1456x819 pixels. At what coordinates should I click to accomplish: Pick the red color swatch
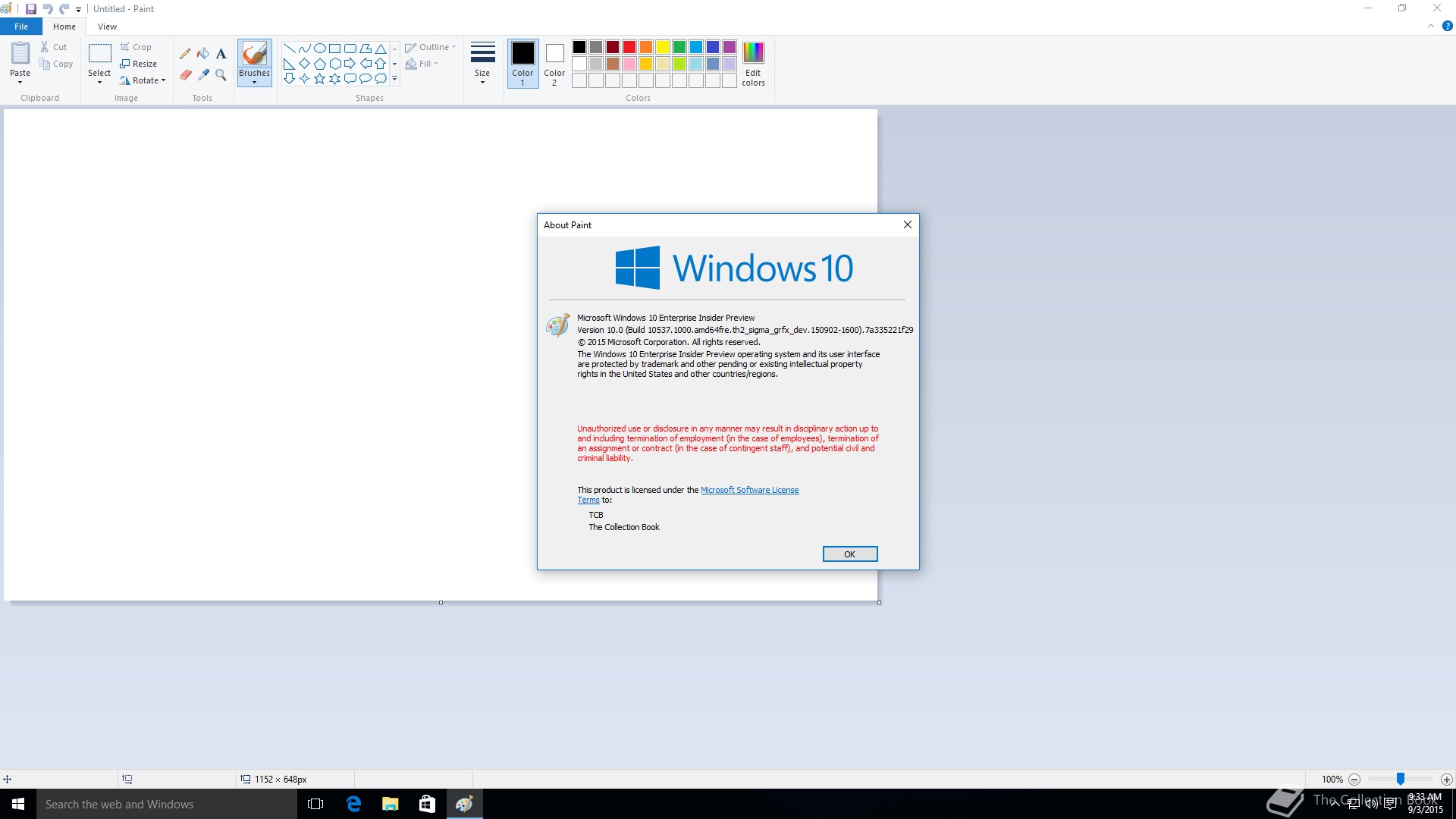tap(629, 47)
